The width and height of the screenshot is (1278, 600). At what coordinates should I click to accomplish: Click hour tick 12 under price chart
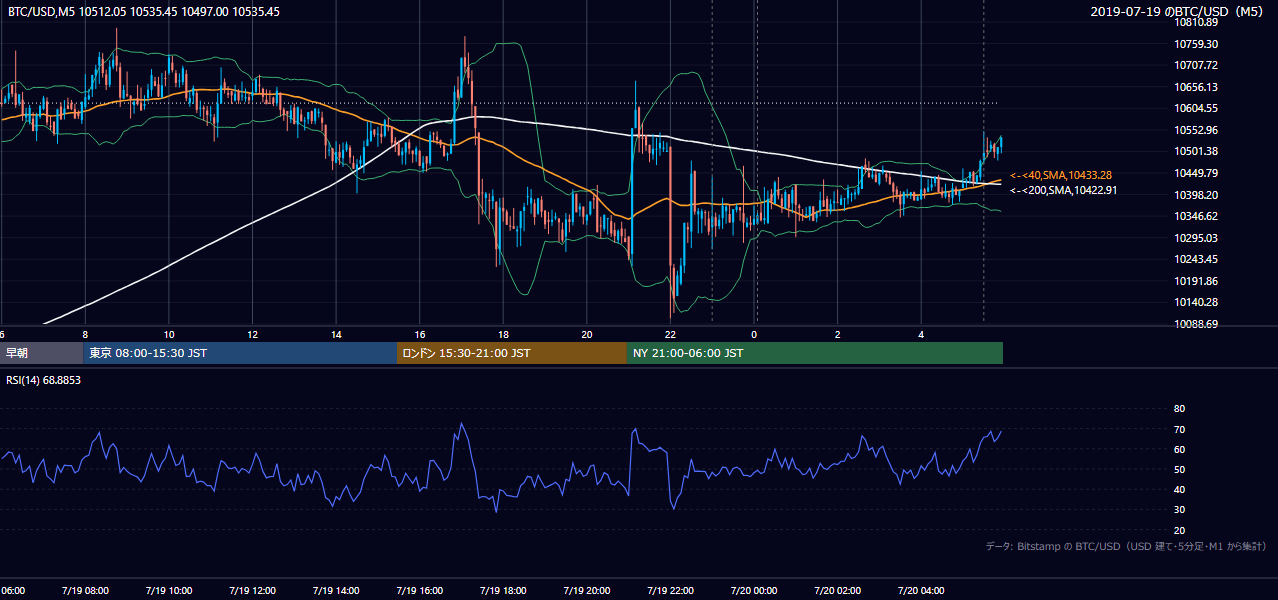pos(252,334)
